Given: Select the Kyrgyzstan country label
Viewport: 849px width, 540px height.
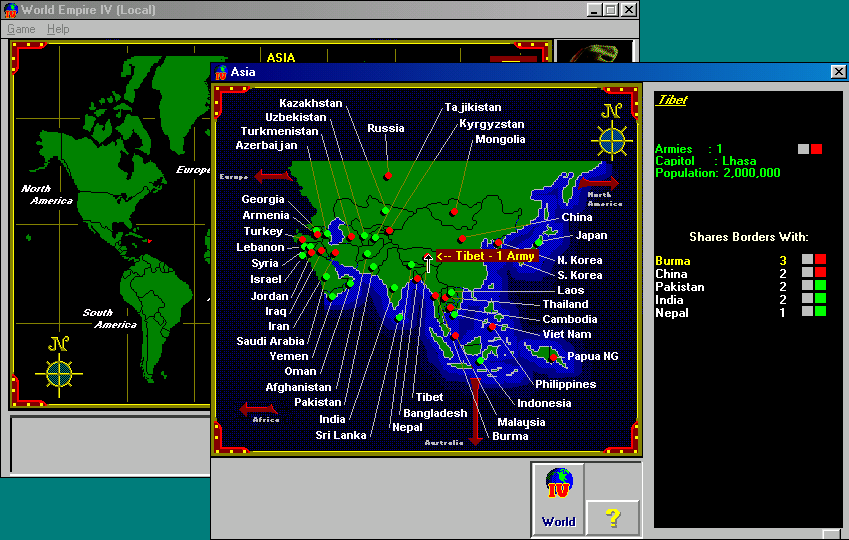Looking at the screenshot, I should pos(492,124).
